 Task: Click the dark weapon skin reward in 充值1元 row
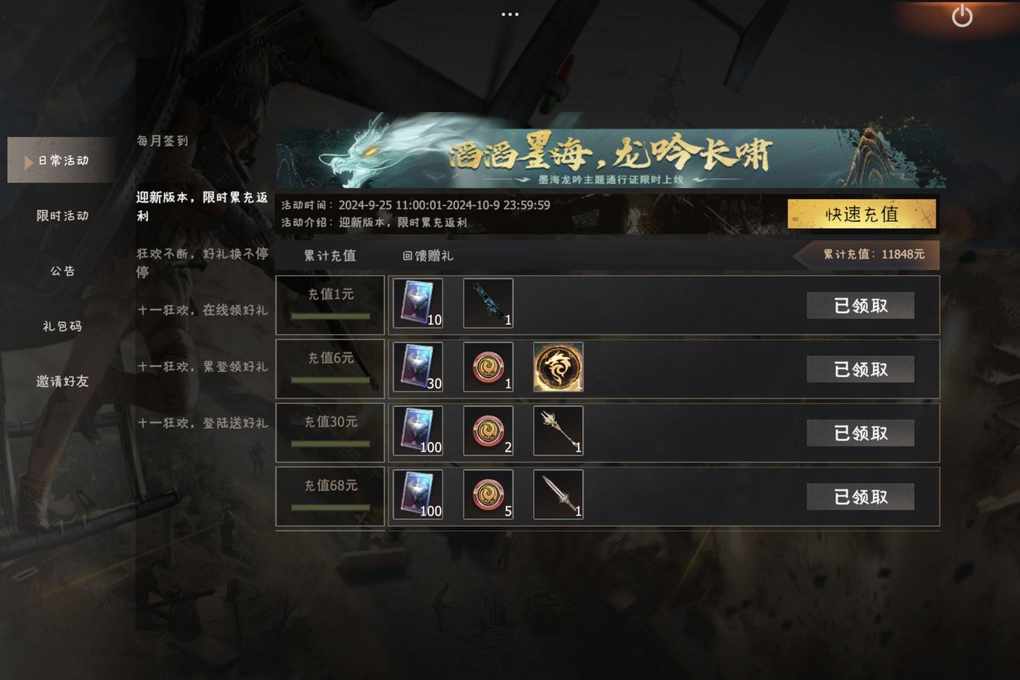(x=488, y=304)
